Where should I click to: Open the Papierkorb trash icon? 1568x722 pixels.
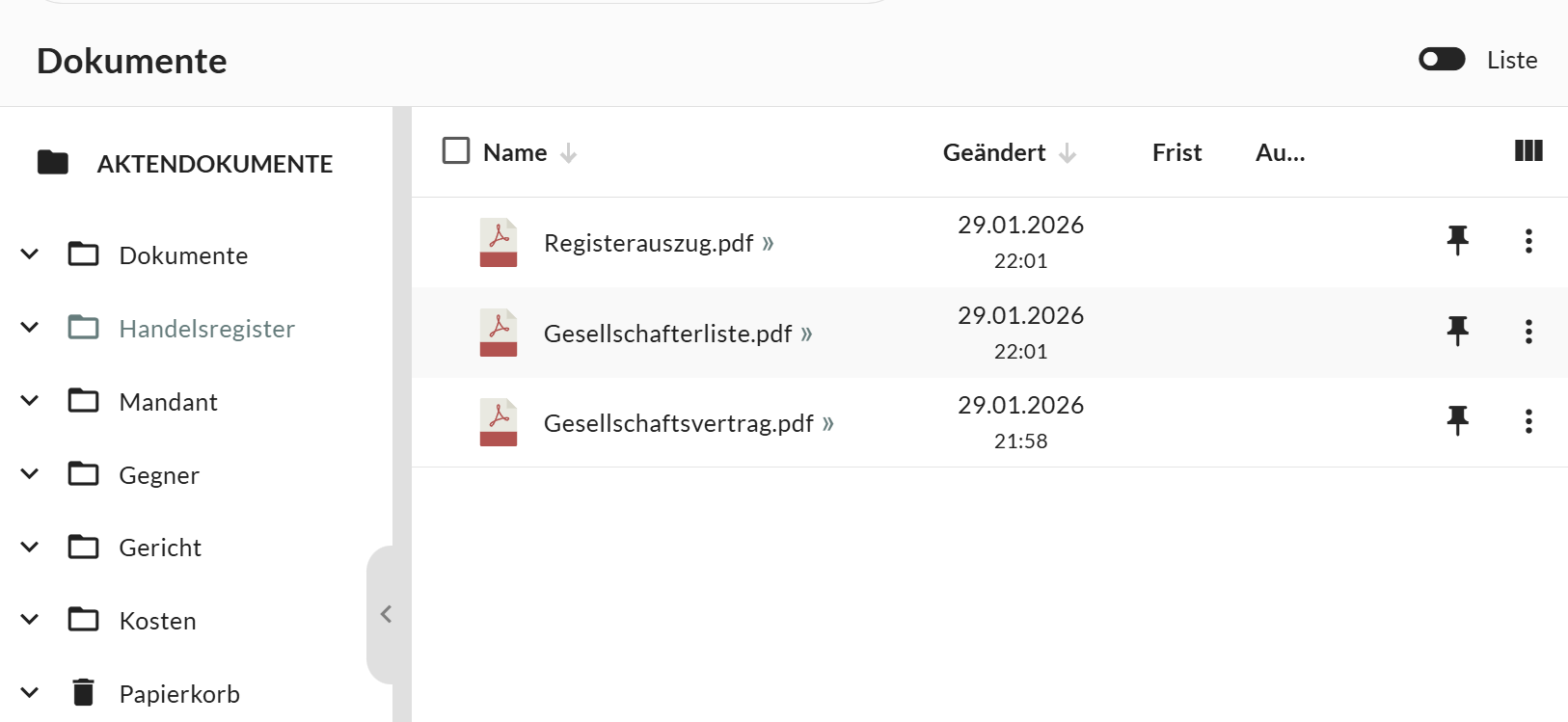[x=83, y=691]
